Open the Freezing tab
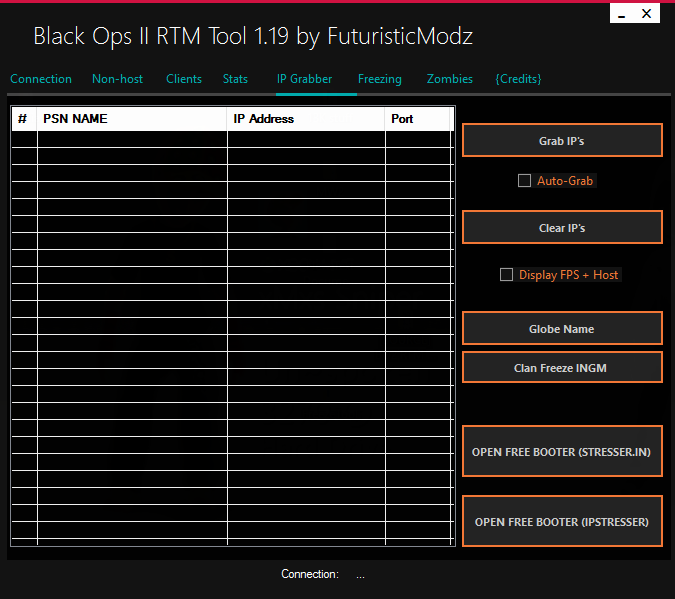 pos(380,79)
